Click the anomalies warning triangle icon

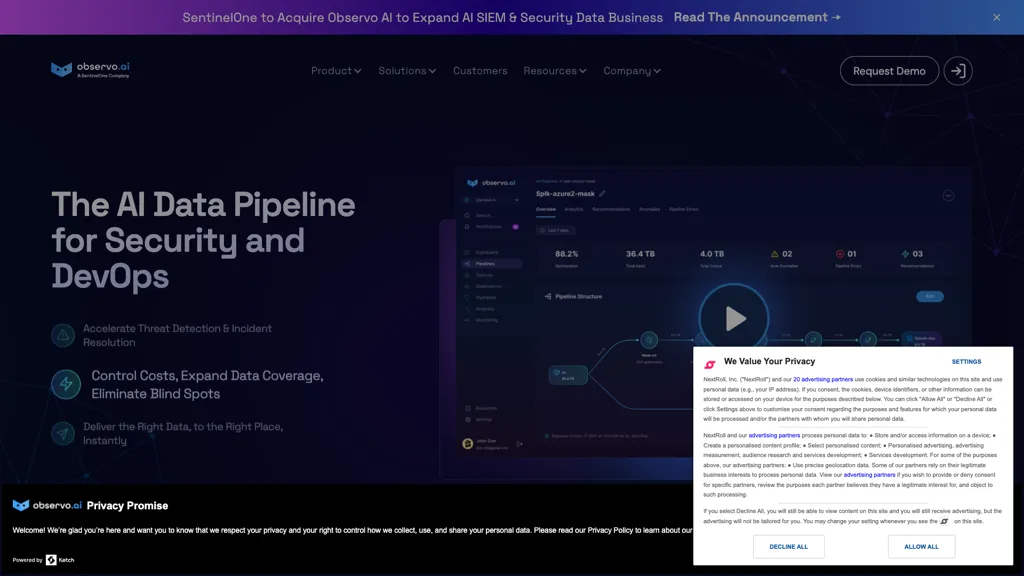775,254
